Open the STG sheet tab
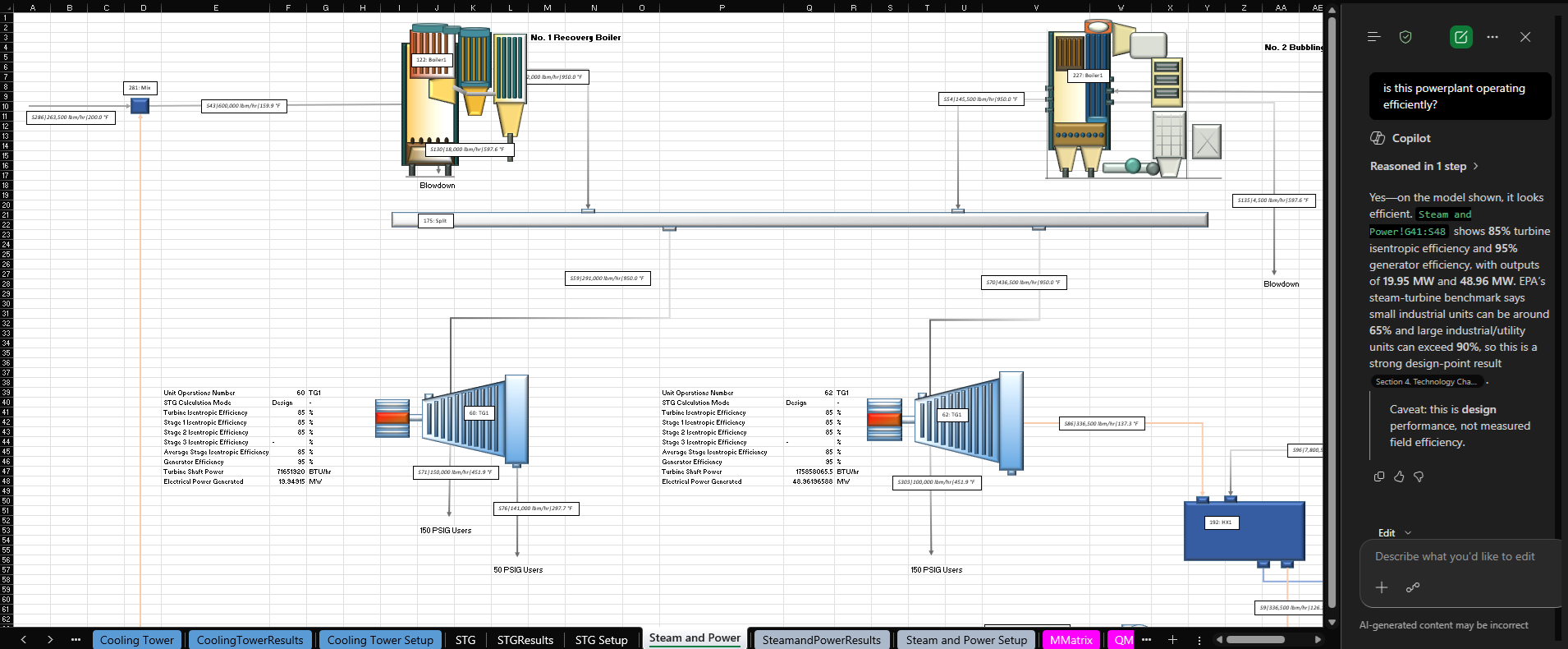 click(465, 640)
